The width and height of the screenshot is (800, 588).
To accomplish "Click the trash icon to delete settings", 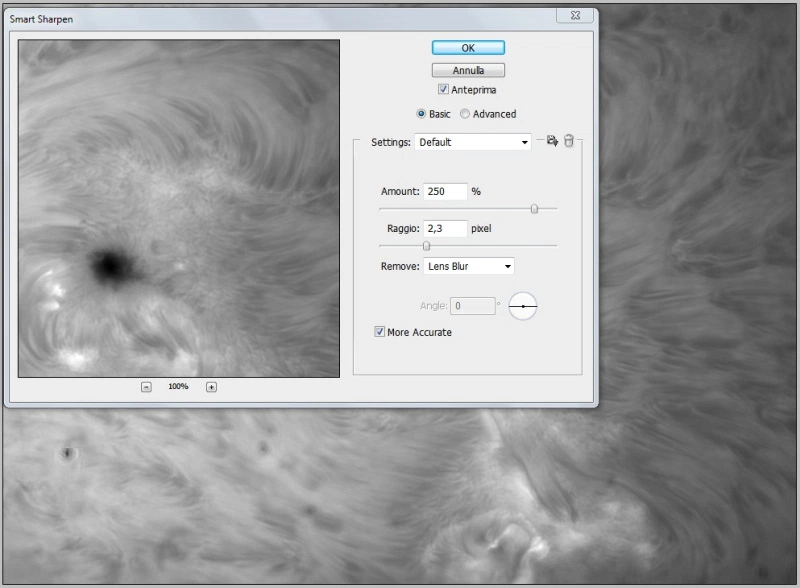I will 568,142.
